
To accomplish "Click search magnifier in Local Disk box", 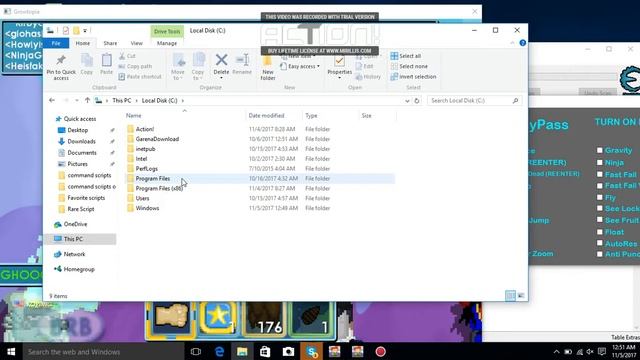I will 516,100.
